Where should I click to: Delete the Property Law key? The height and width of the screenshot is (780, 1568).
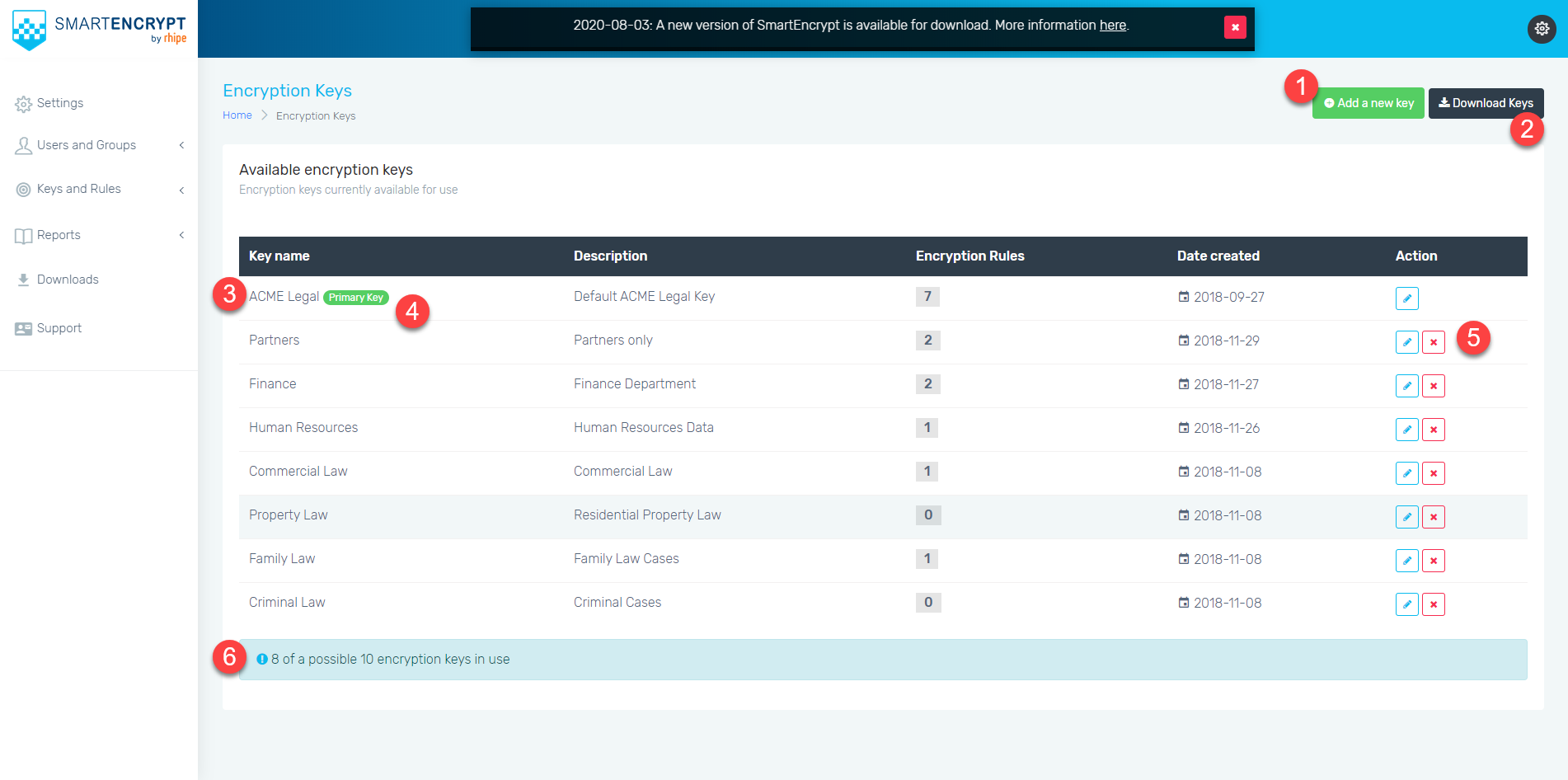(x=1433, y=517)
